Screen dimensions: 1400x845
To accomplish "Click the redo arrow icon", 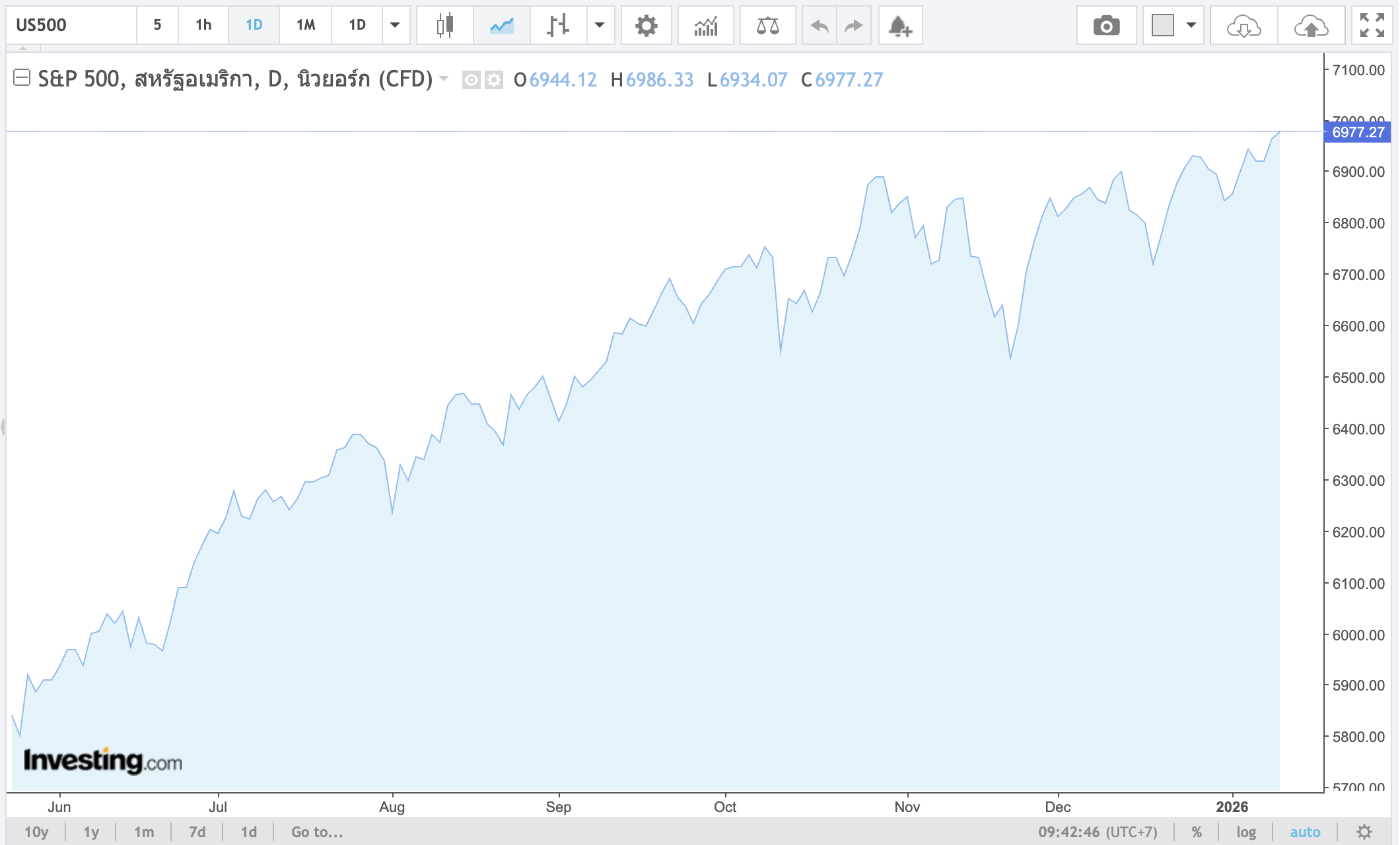I will click(854, 26).
